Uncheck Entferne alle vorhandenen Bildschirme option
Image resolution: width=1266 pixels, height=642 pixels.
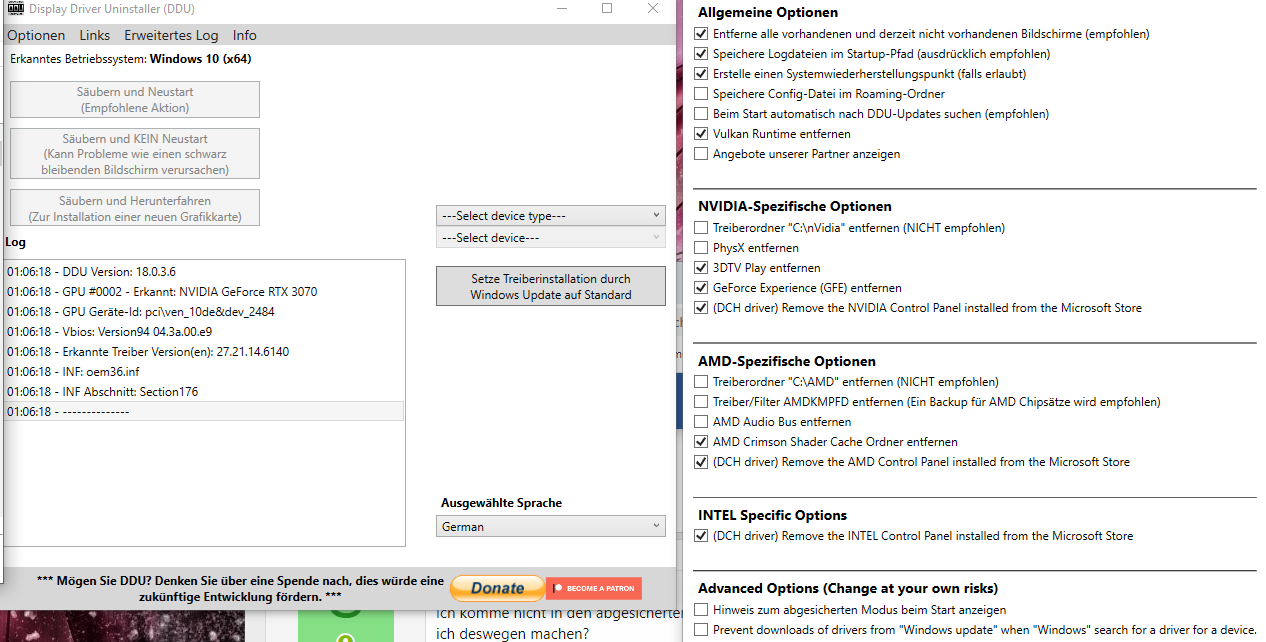click(701, 34)
